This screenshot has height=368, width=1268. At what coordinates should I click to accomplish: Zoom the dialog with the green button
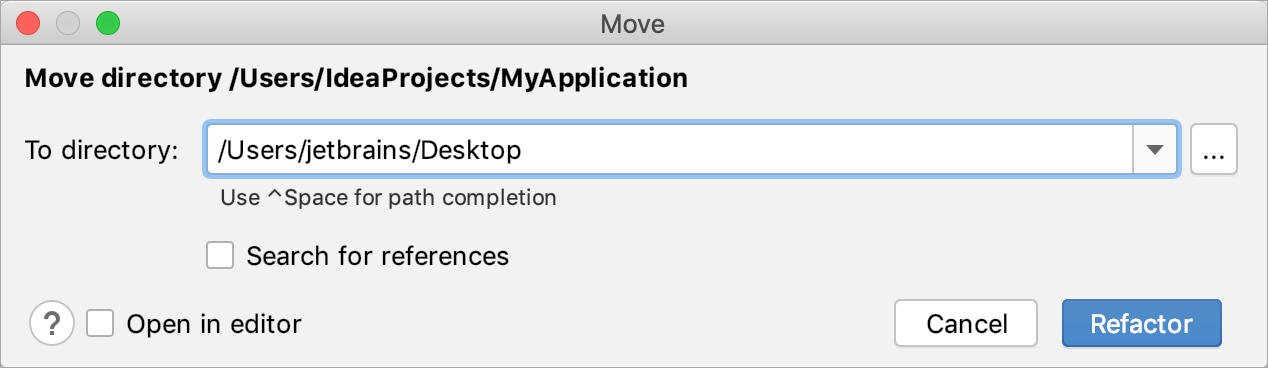click(x=106, y=22)
